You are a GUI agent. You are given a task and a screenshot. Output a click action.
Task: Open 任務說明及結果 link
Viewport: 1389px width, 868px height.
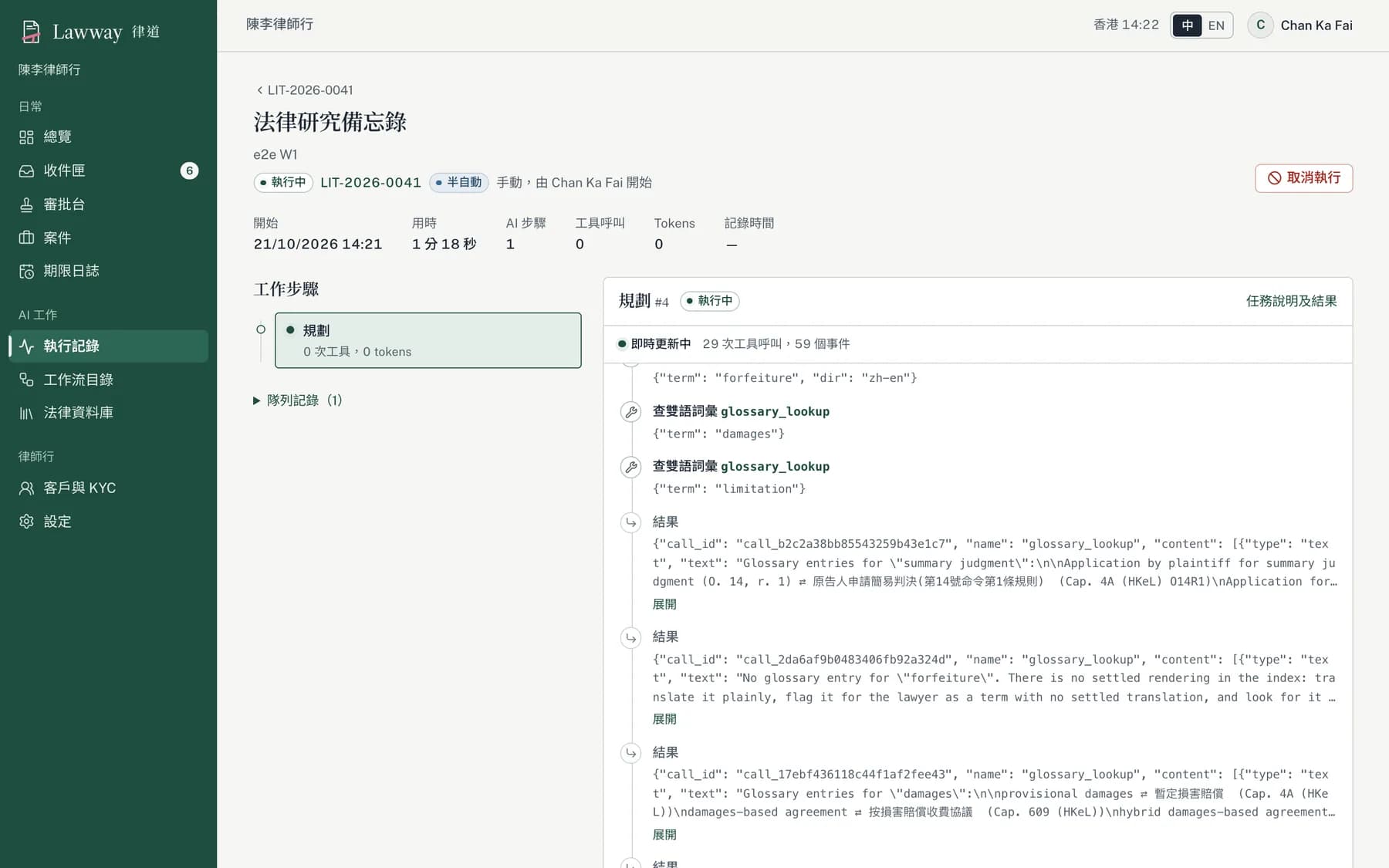[1291, 301]
